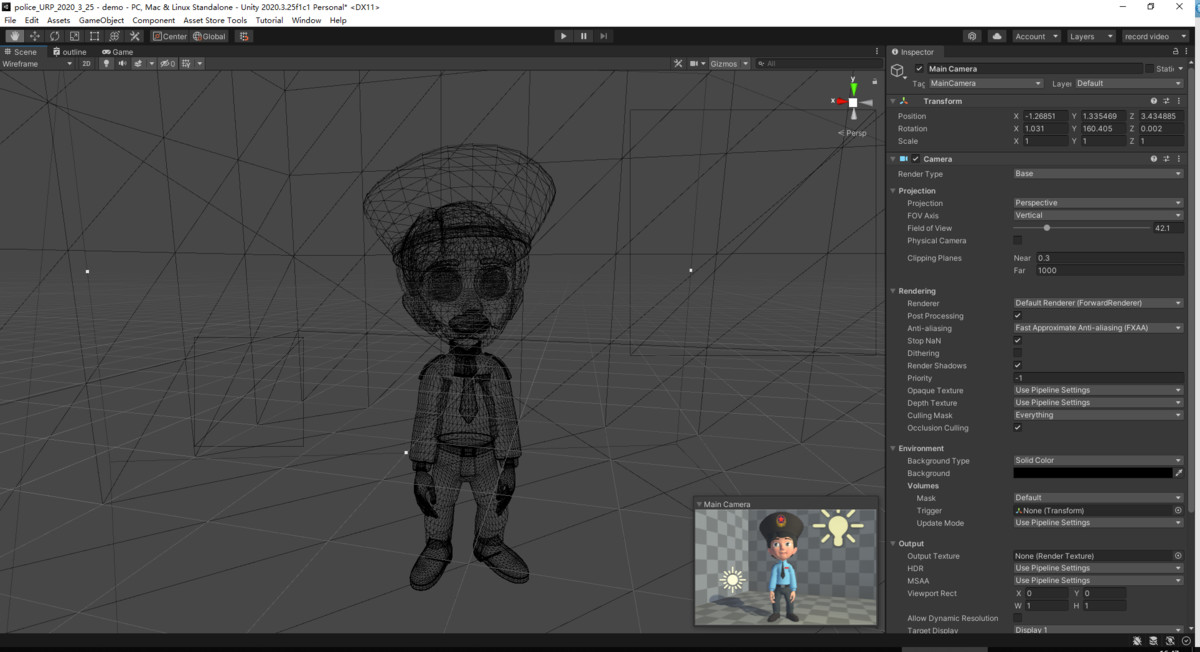
Task: Select the Rect tool
Action: click(x=94, y=36)
